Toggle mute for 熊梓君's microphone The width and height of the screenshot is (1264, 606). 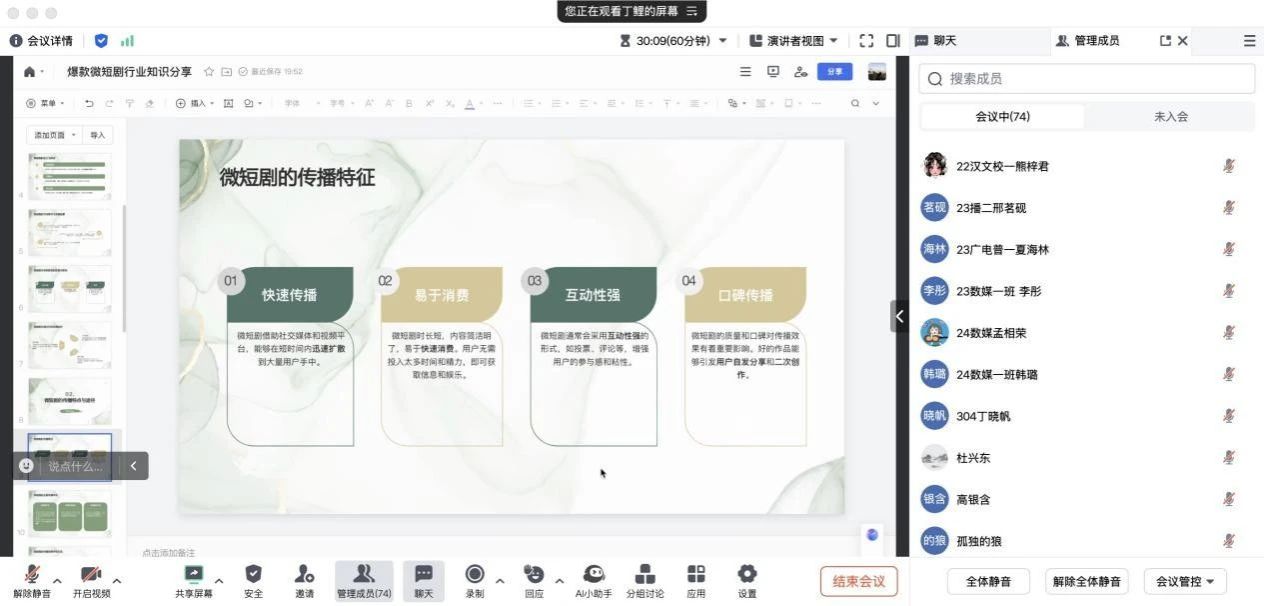click(1229, 166)
